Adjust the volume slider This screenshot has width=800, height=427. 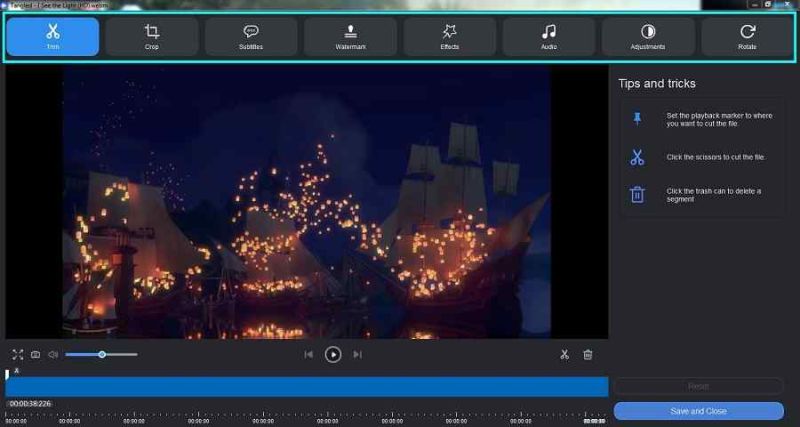(x=101, y=354)
